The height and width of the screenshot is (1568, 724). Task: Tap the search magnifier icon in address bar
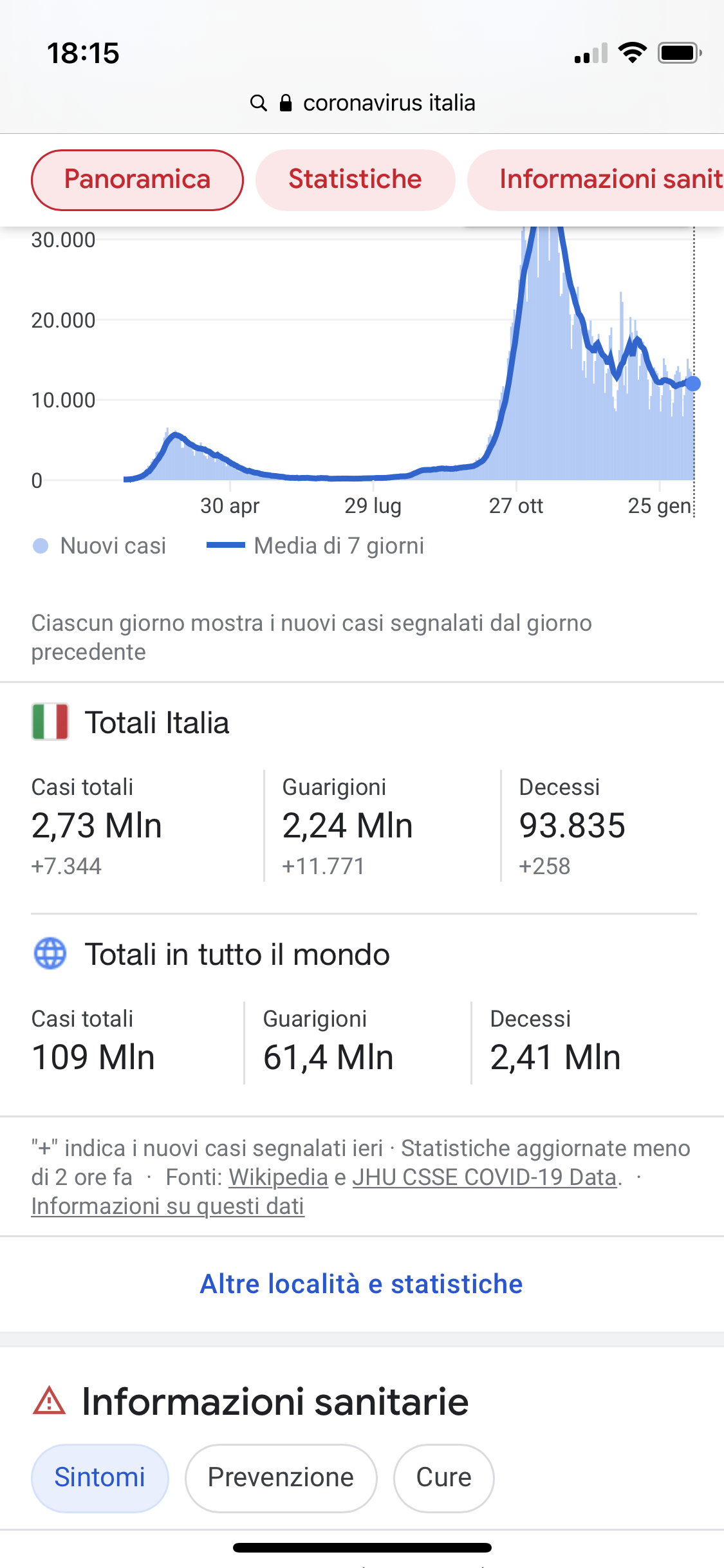point(259,103)
